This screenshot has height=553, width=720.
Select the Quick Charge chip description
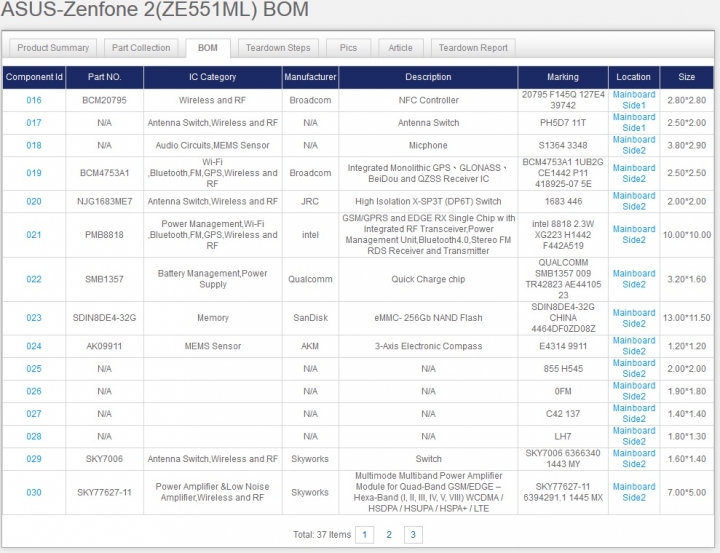428,279
